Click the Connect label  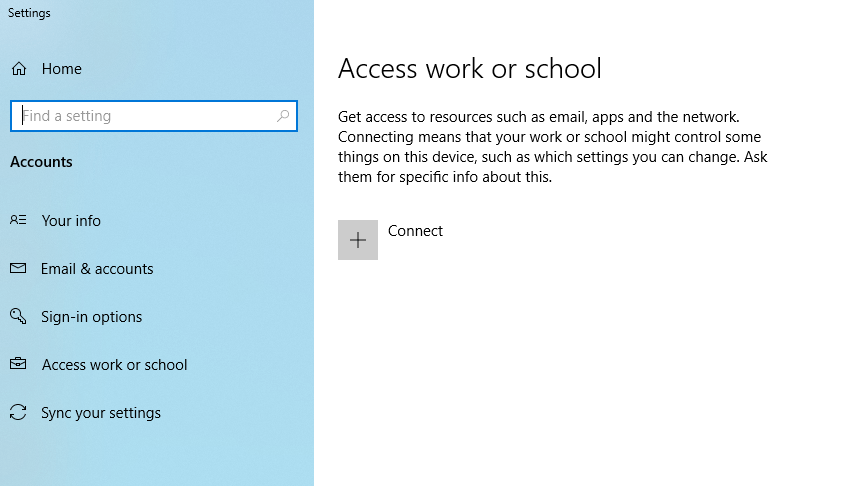415,231
